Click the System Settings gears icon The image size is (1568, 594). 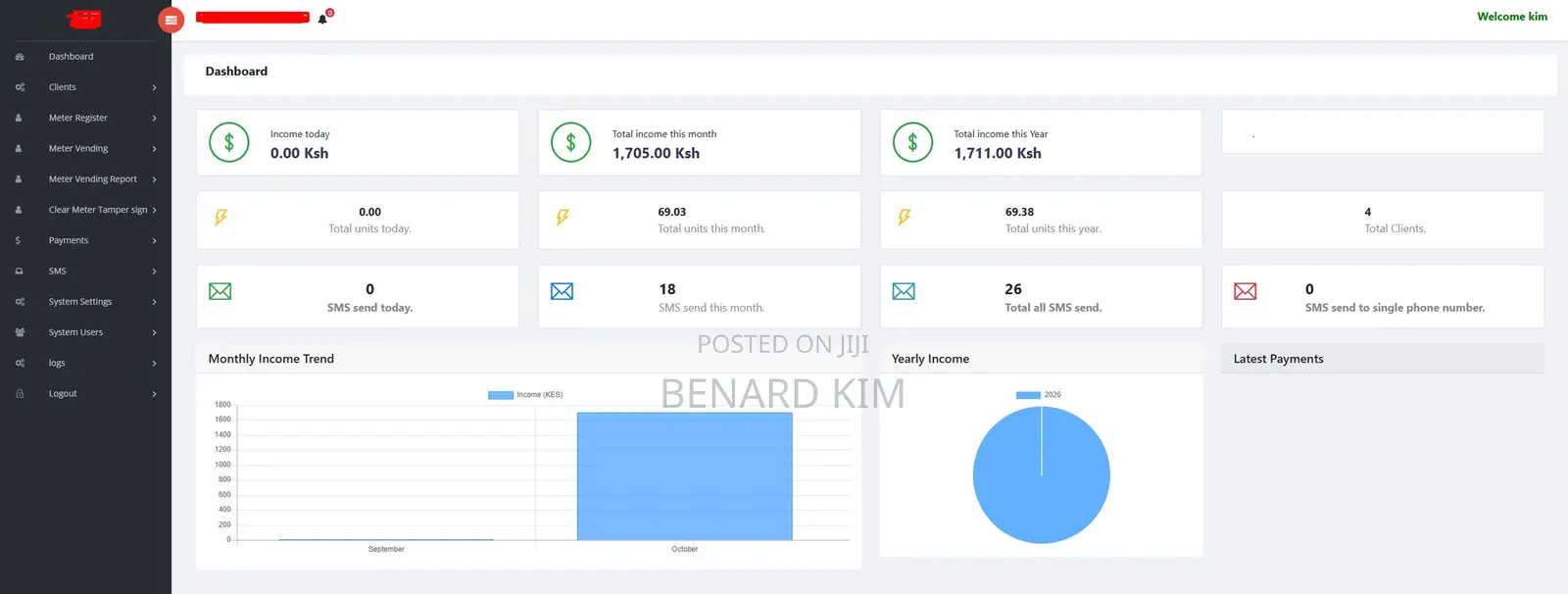[x=20, y=302]
